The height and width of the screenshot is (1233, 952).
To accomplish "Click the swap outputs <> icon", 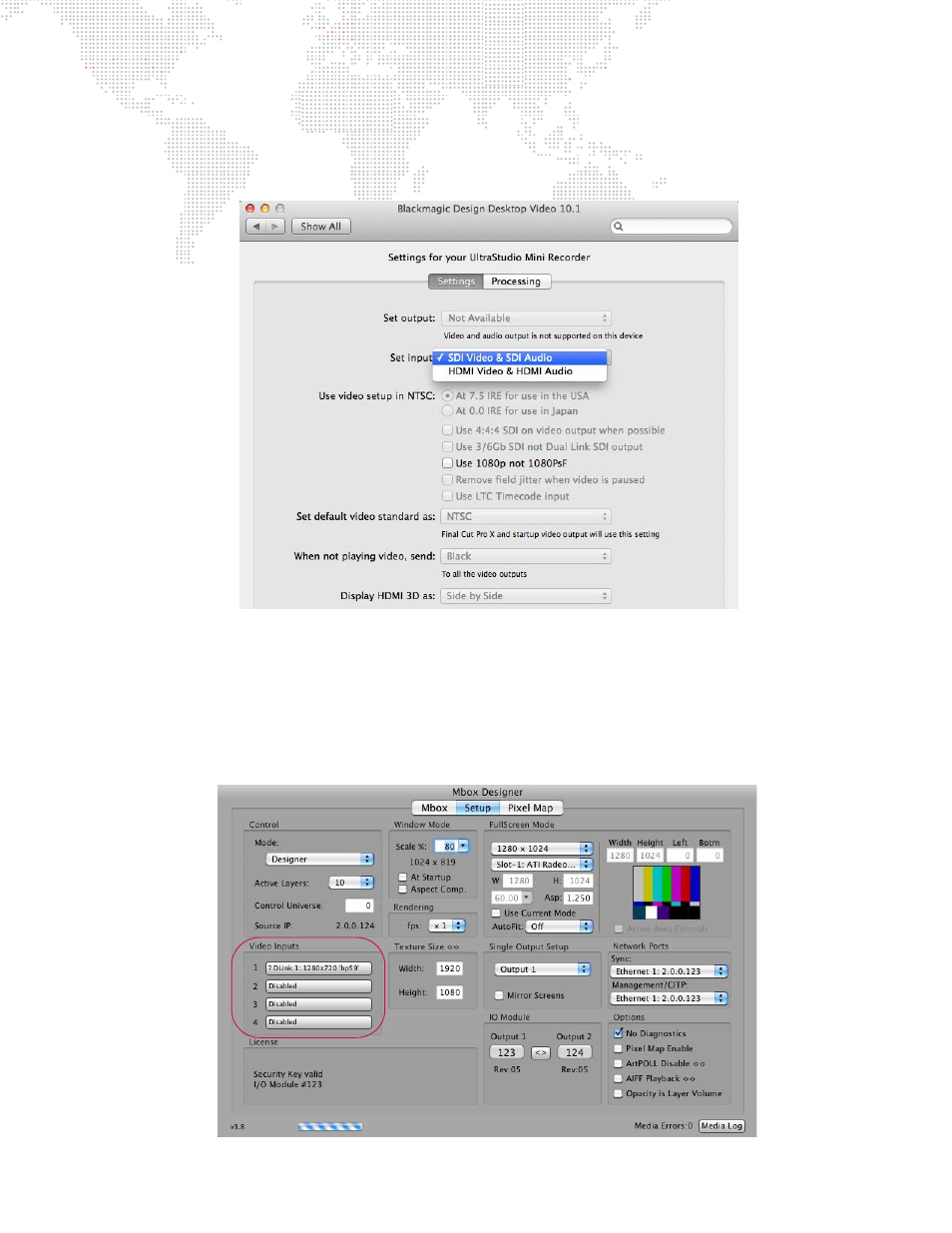I will point(541,1052).
